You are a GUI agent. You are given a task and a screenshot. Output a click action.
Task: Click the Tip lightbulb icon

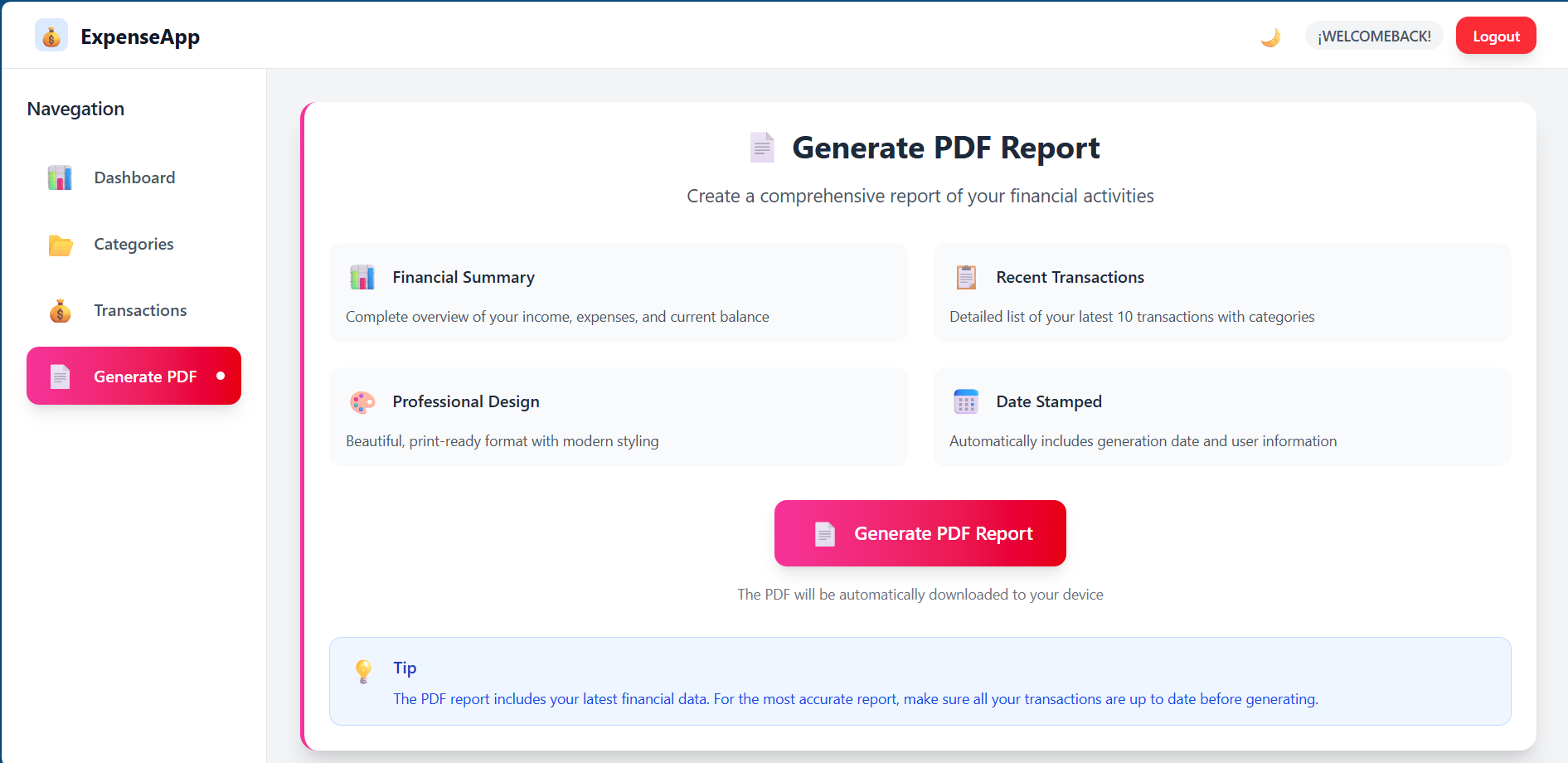[363, 671]
